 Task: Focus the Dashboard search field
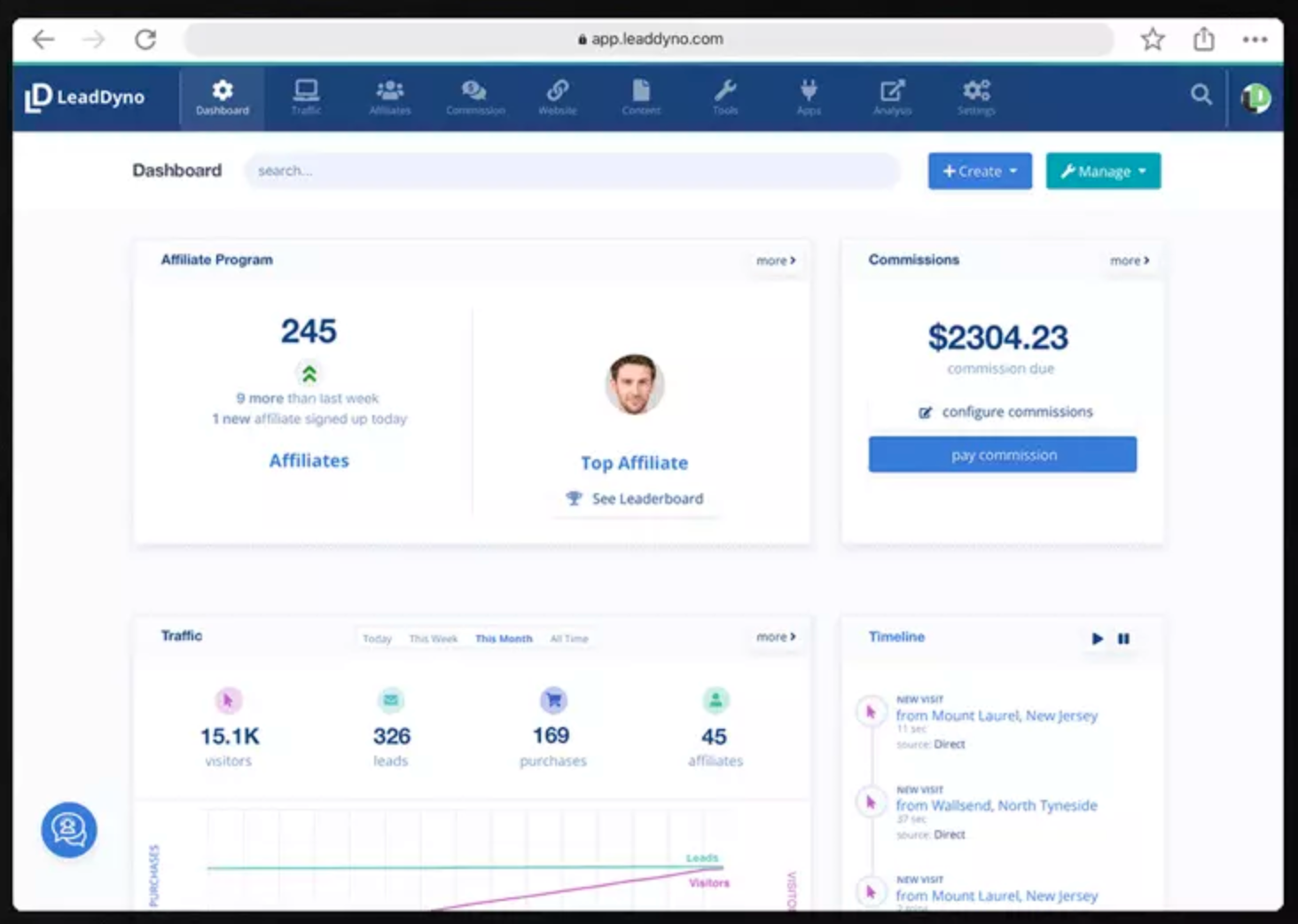[x=572, y=170]
